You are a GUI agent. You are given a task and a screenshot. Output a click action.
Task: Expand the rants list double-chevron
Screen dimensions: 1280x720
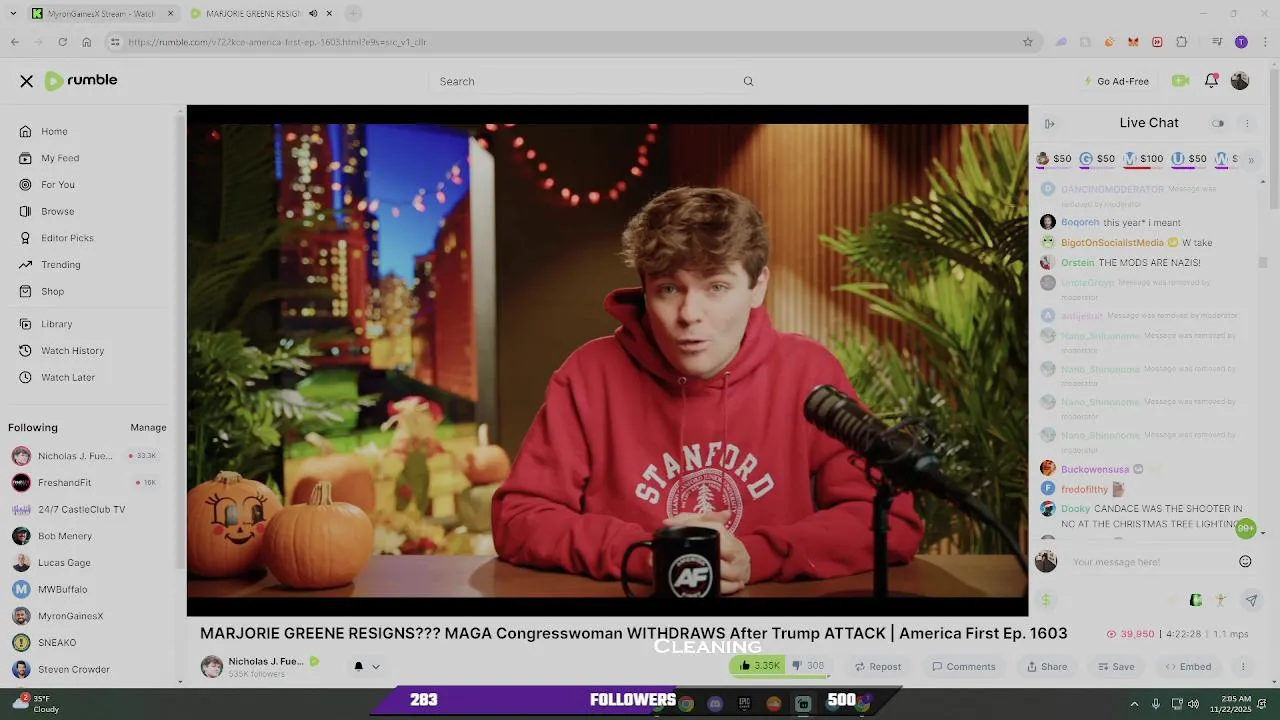[x=1250, y=160]
